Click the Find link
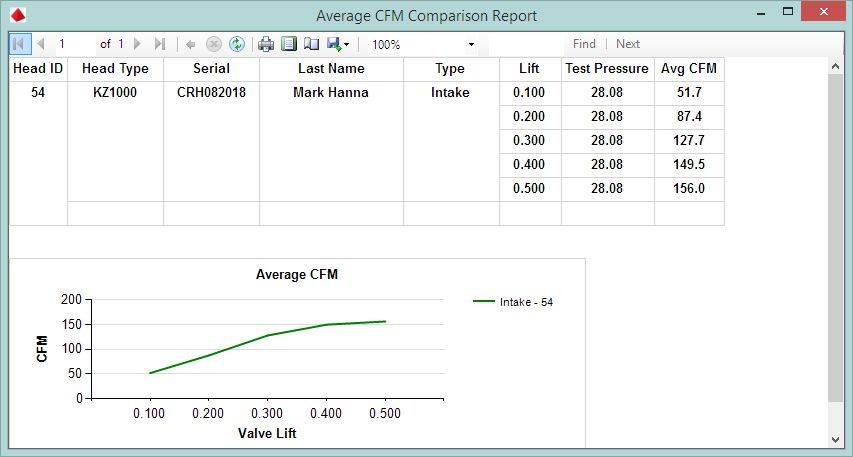This screenshot has width=853, height=457. coord(584,44)
